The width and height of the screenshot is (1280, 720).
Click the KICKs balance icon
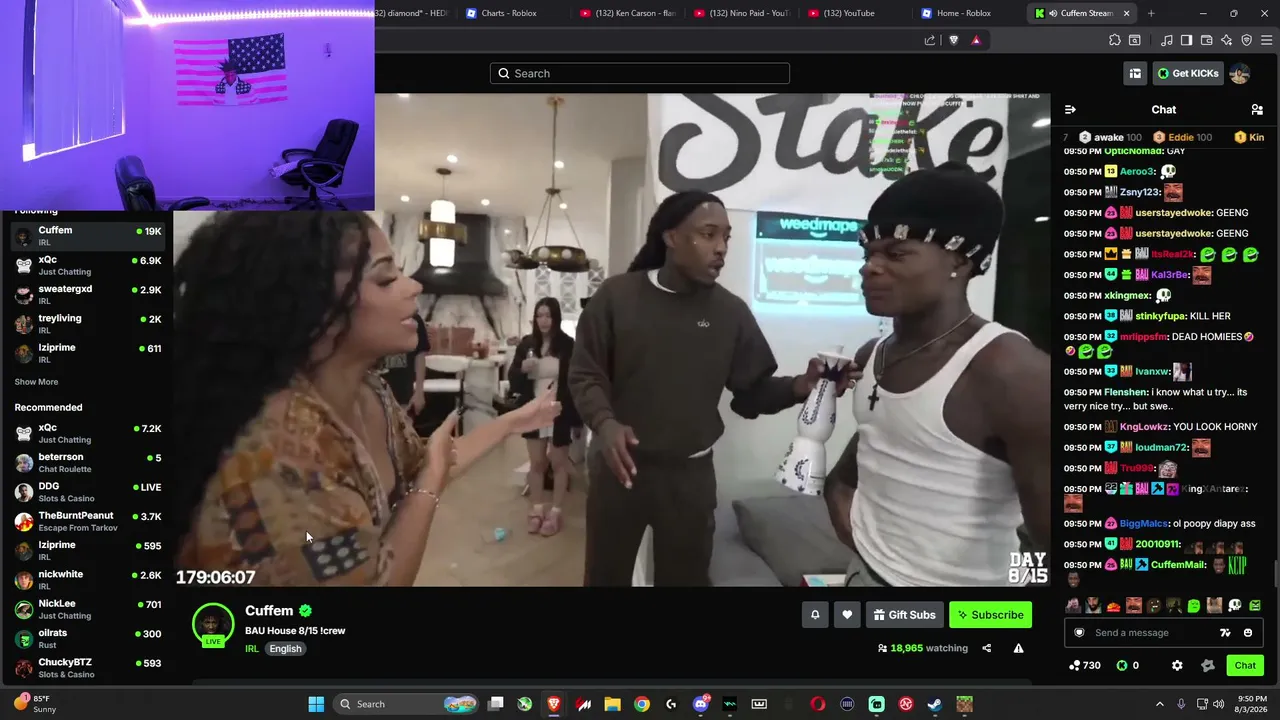[x=1122, y=665]
